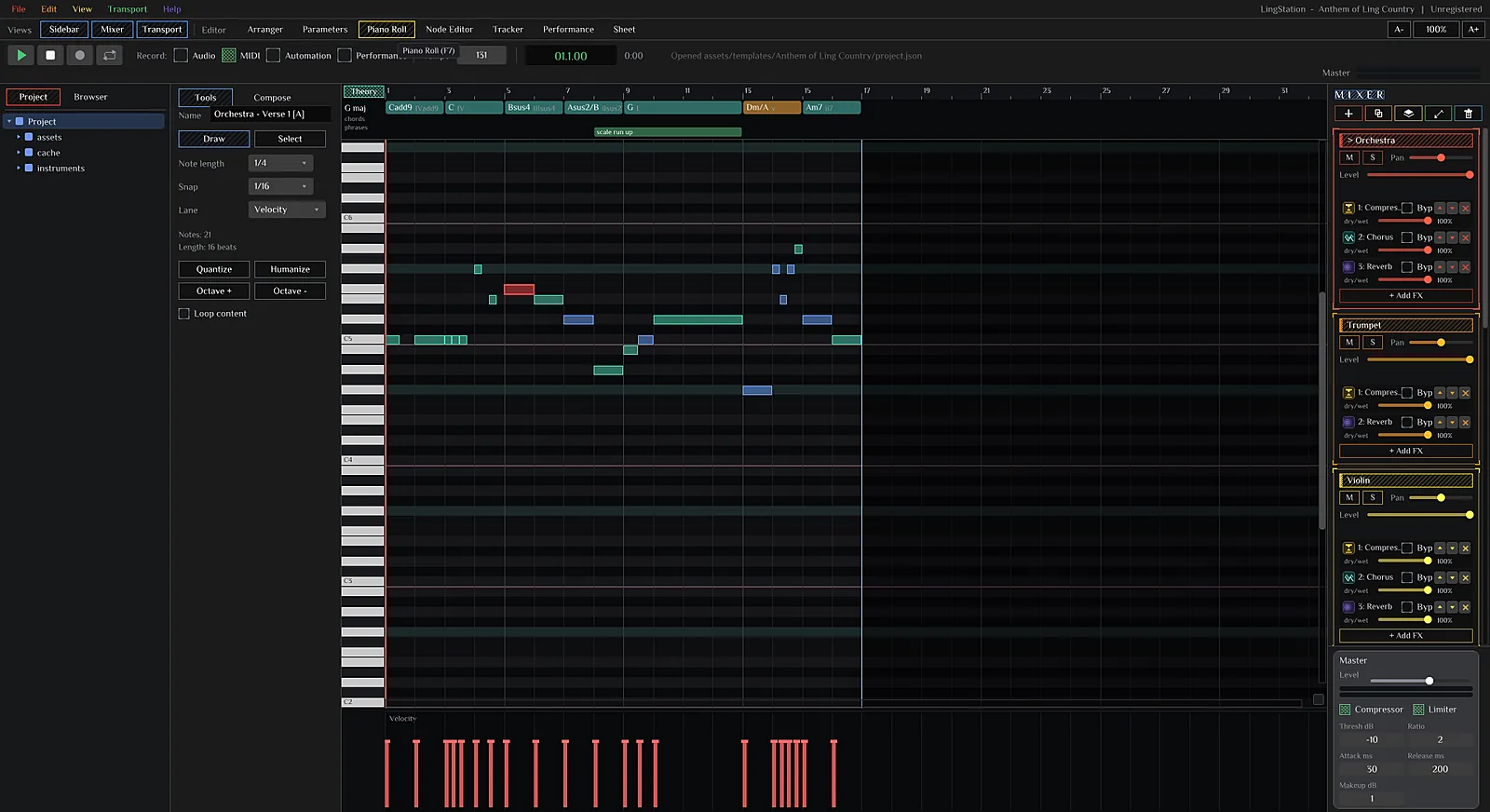
Task: Remove Orchestra's Compressor effect with X icon
Action: pos(1465,208)
